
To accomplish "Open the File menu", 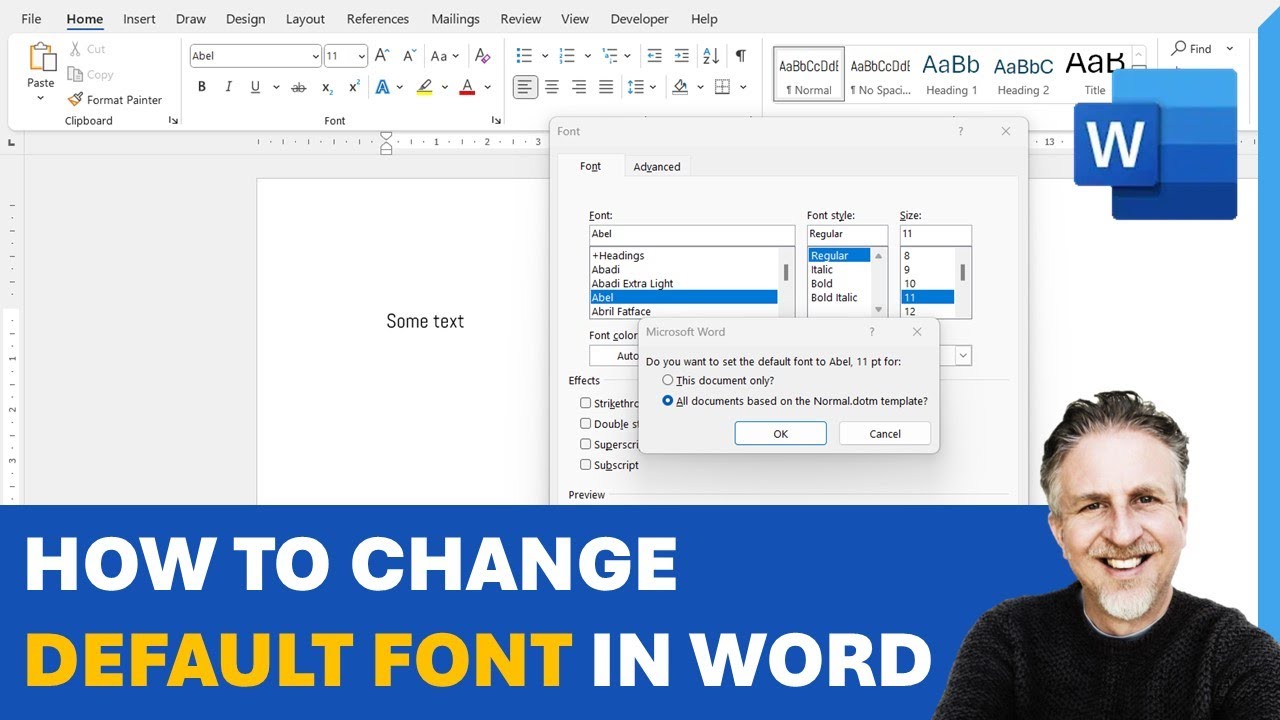I will coord(31,19).
